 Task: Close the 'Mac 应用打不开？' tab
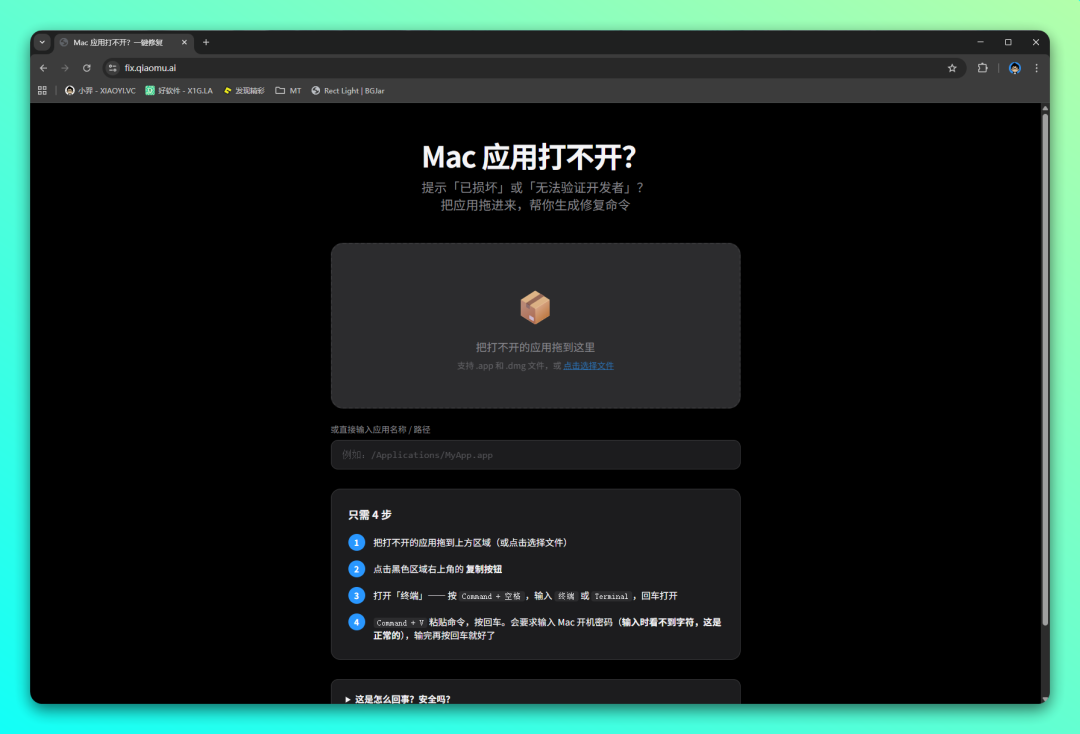[x=184, y=42]
